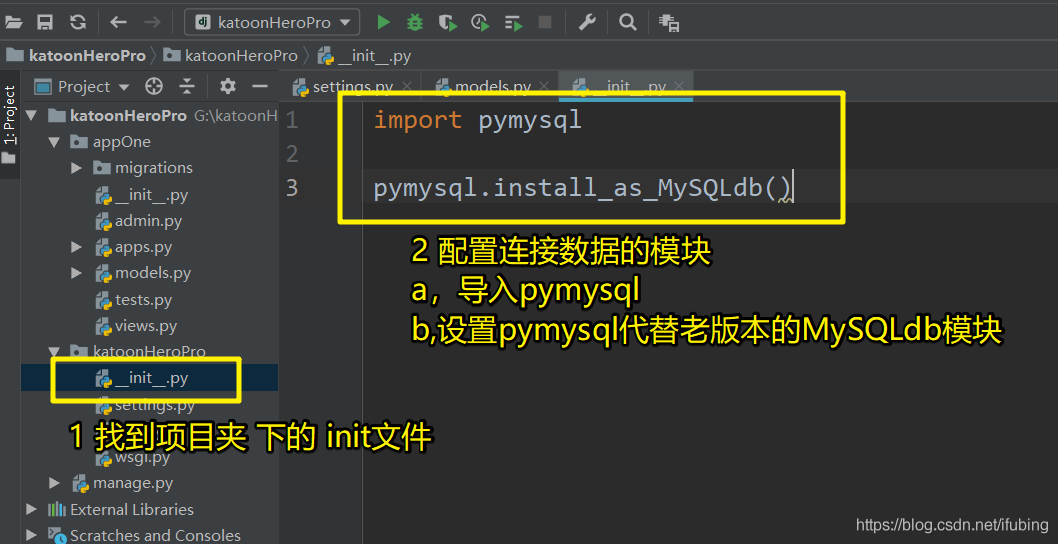
Task: Toggle the 1: Project side tool tab
Action: [x=9, y=115]
